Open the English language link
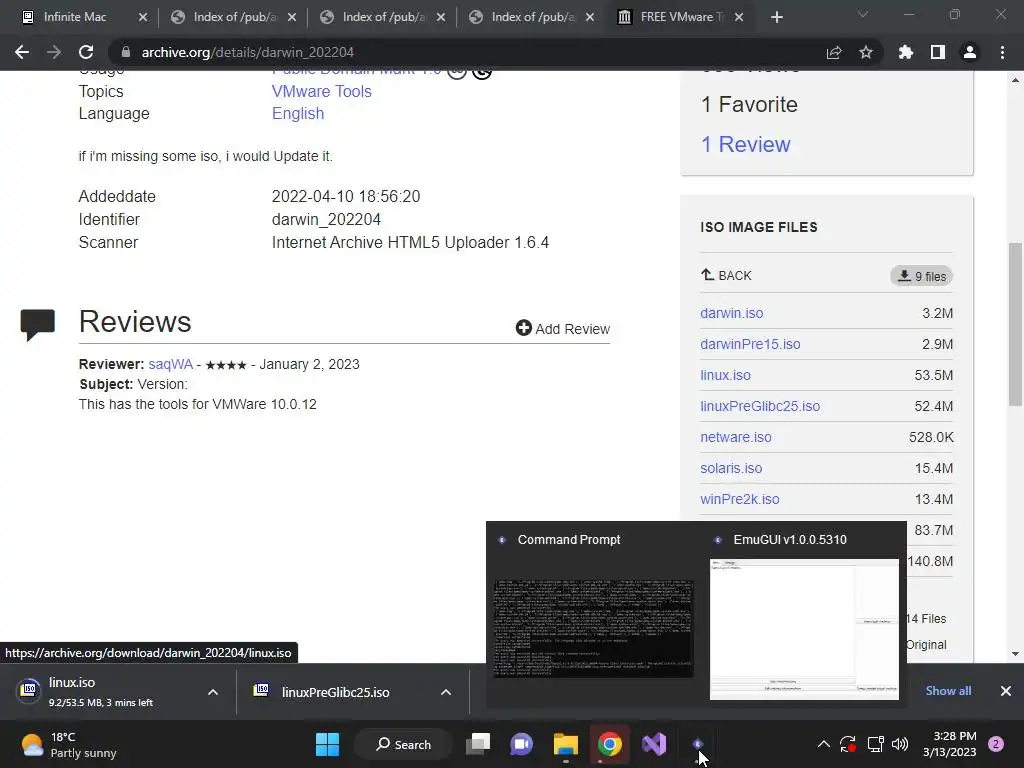1024x768 pixels. (298, 114)
